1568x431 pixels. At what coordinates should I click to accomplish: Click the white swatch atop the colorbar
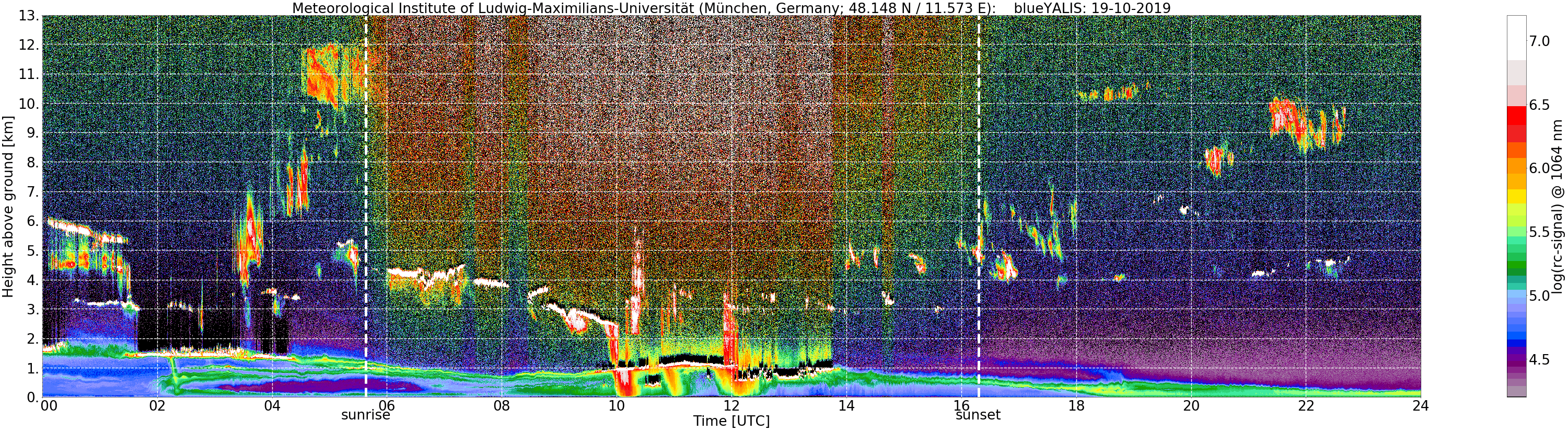(x=1516, y=38)
